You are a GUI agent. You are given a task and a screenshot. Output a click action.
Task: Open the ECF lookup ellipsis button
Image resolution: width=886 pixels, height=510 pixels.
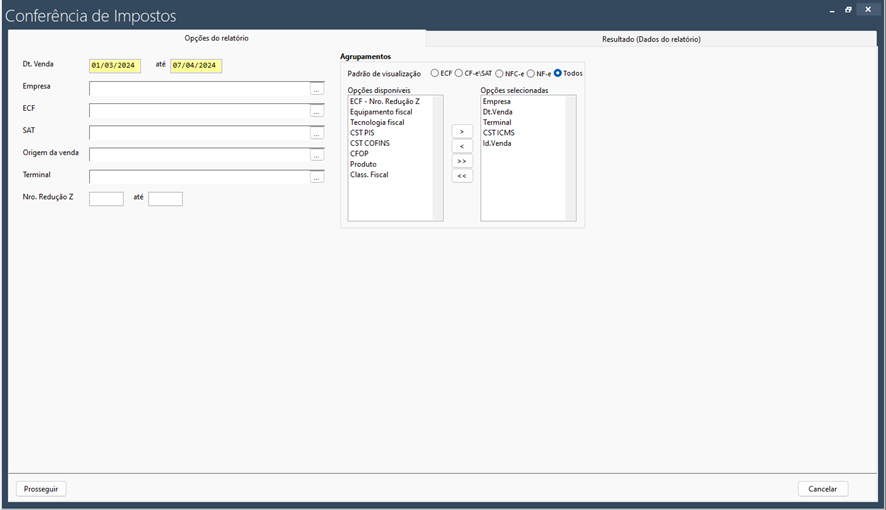pos(317,111)
